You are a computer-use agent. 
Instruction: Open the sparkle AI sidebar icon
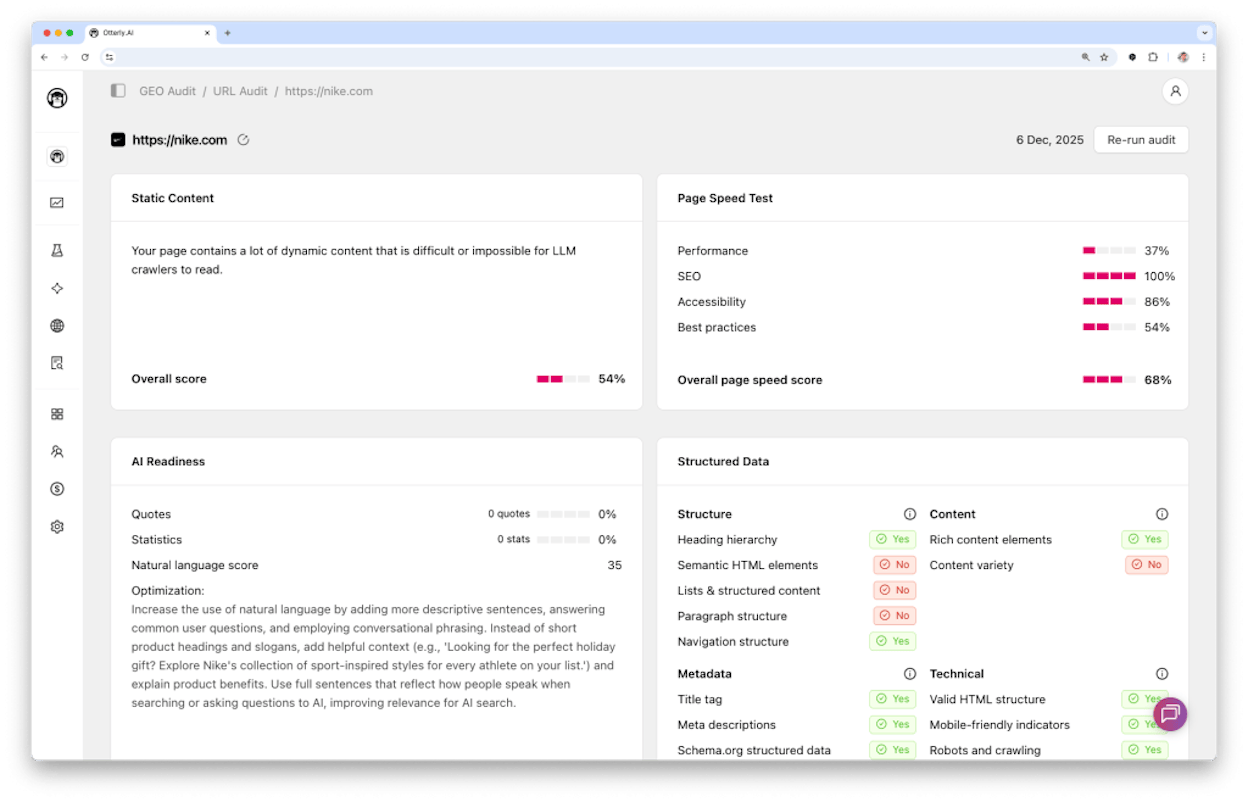[x=57, y=288]
